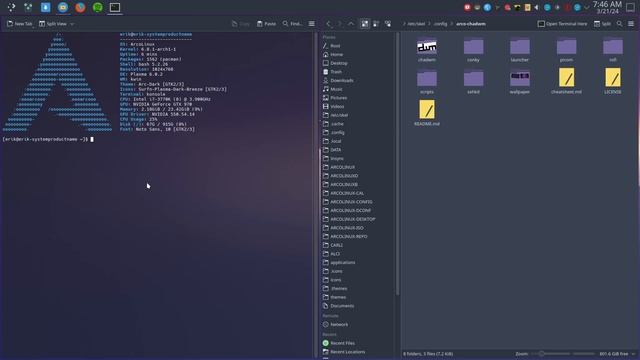Switch Dolphin to icons view mode

point(364,24)
